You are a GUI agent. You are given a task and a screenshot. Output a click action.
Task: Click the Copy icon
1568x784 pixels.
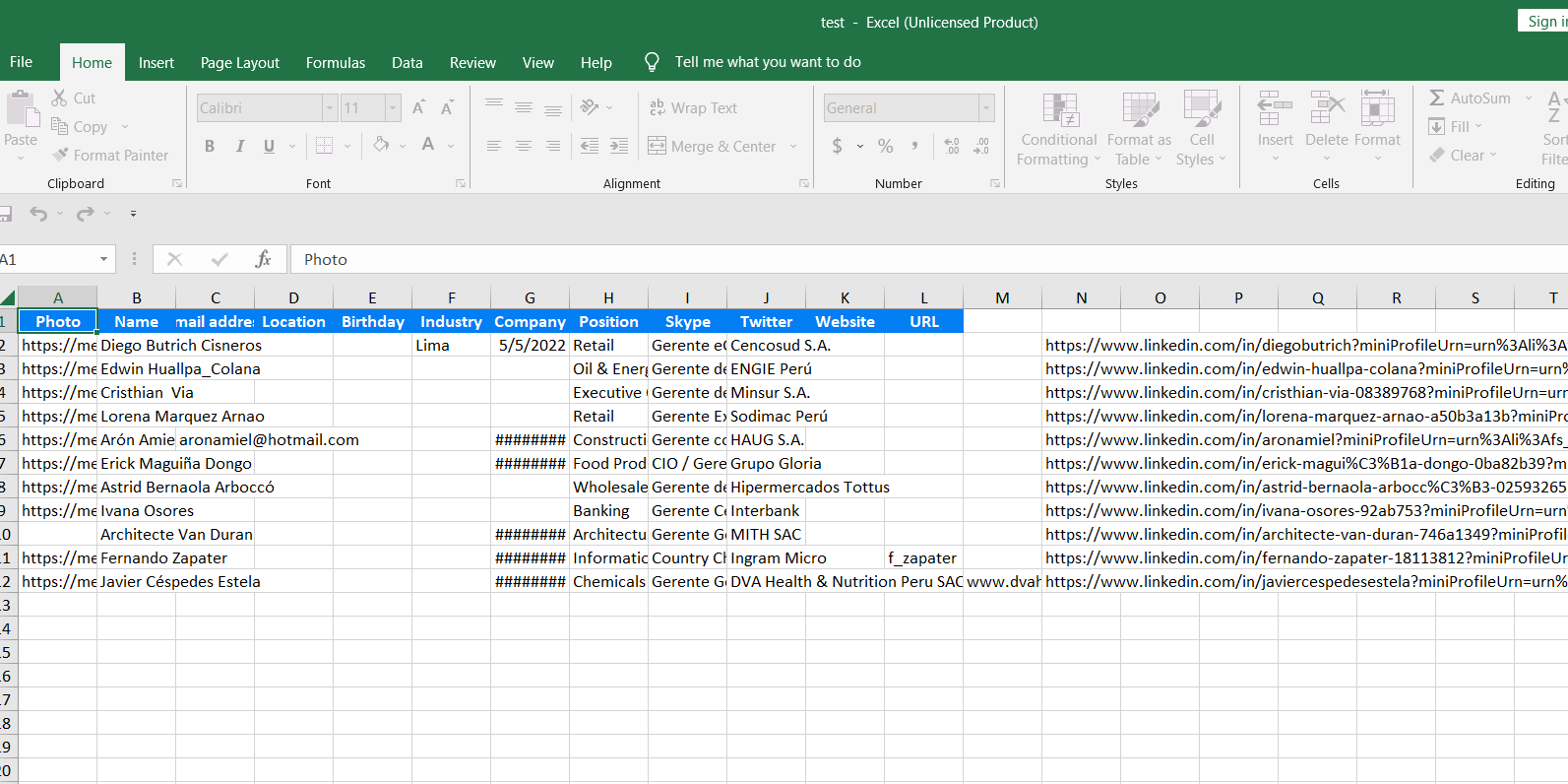59,126
